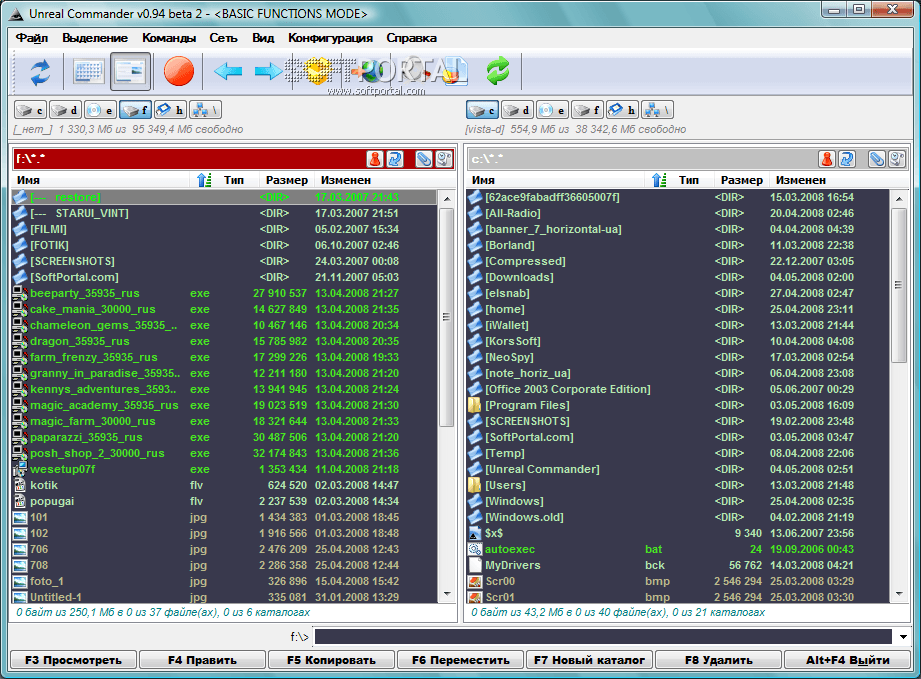Click paperclip icon in left path bar
This screenshot has width=921, height=679.
[423, 159]
